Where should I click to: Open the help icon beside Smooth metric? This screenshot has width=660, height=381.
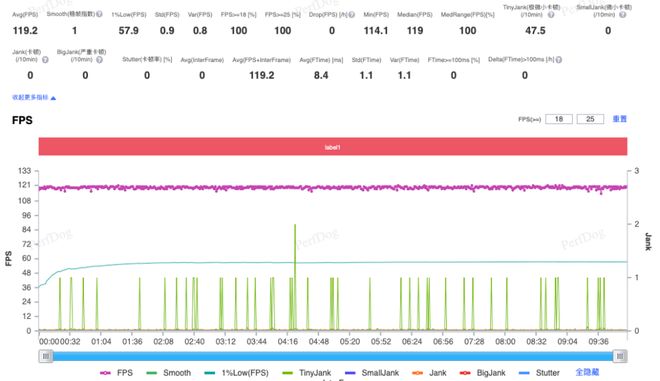(x=99, y=14)
